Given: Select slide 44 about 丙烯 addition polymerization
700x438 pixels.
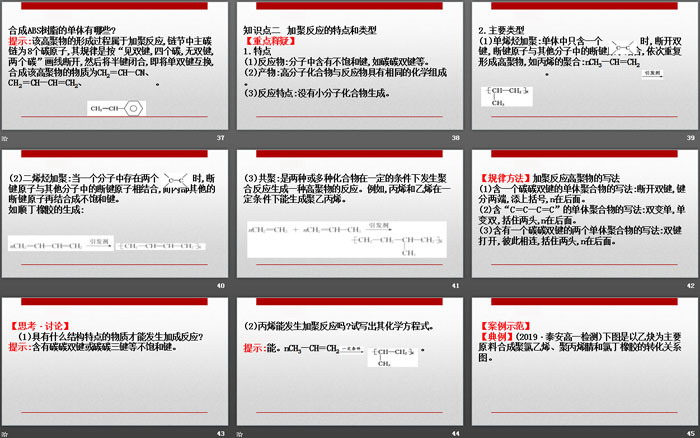Looking at the screenshot, I should click(350, 357).
